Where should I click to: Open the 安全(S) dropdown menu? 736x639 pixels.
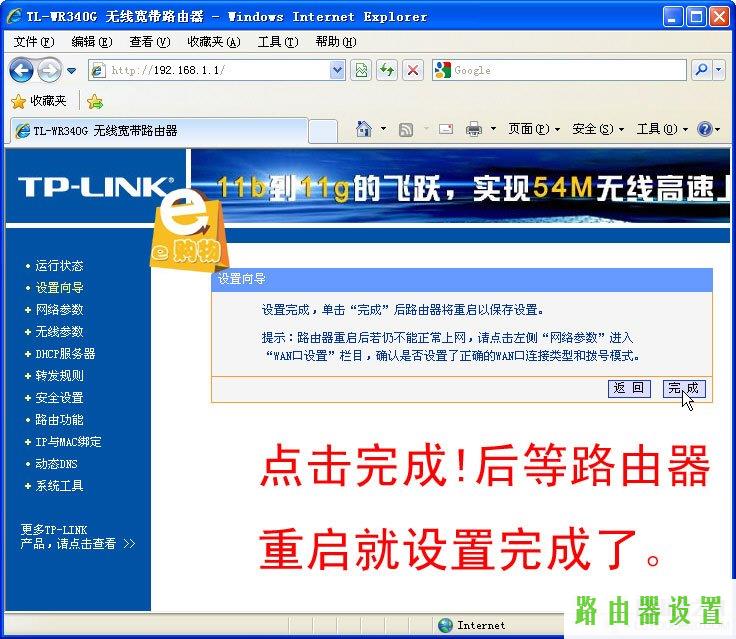[x=597, y=129]
